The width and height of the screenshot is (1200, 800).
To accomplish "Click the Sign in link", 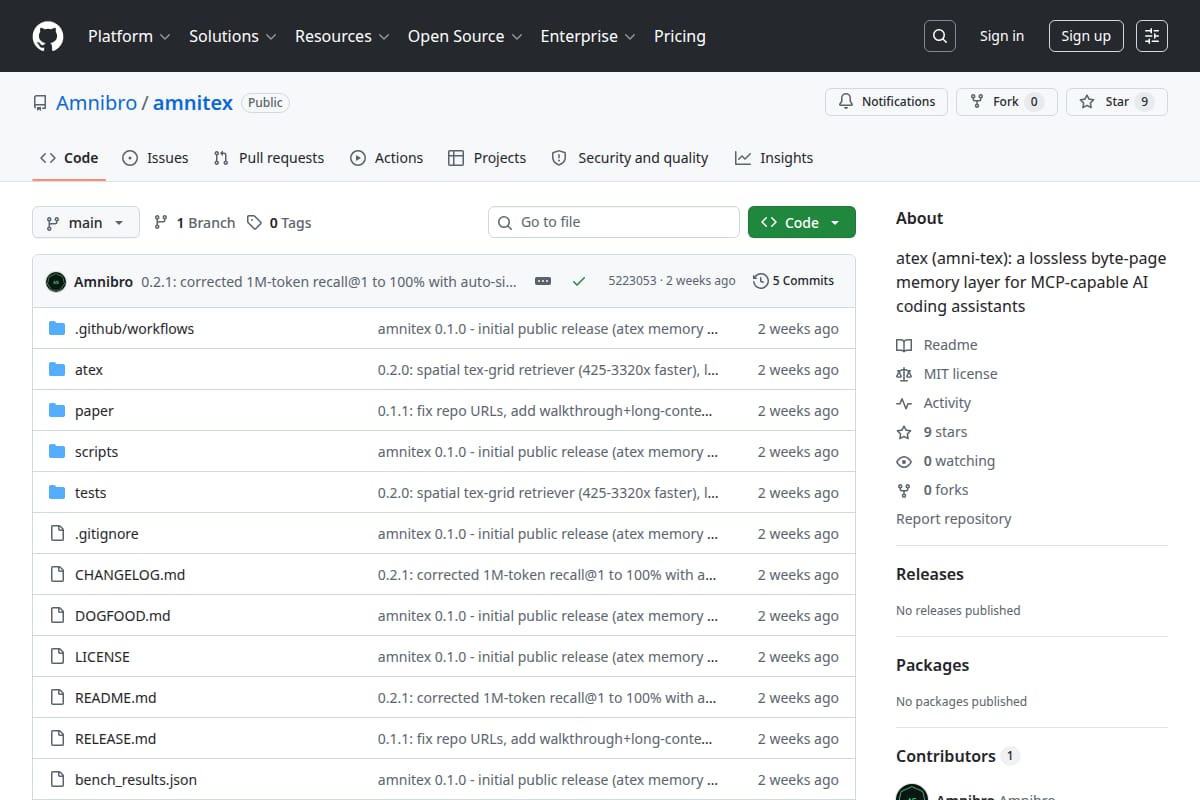I will click(1002, 36).
